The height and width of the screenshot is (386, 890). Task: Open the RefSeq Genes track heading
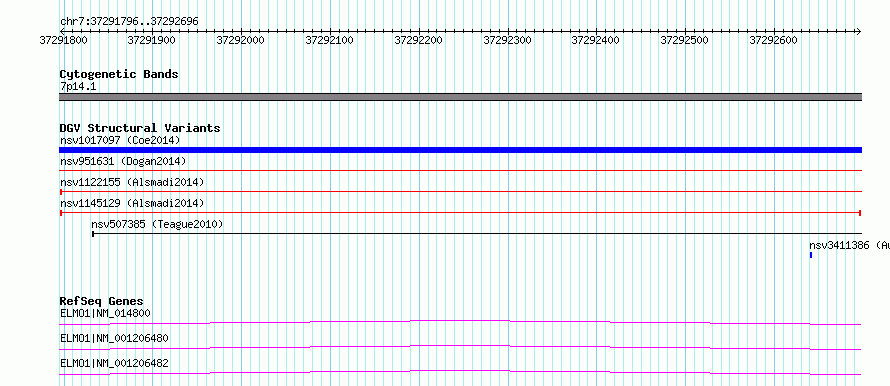tap(102, 301)
